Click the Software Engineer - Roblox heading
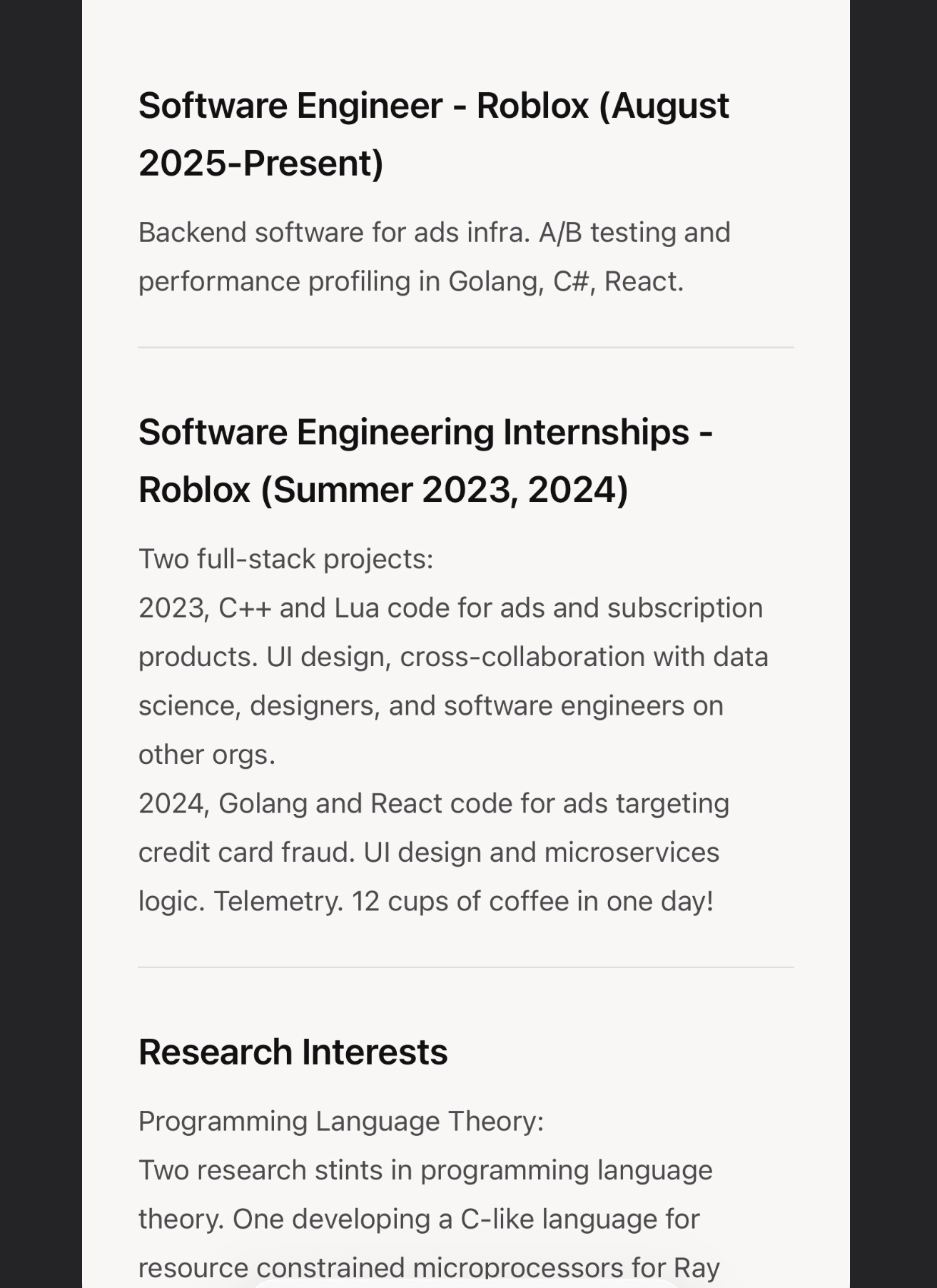The image size is (937, 1288). point(434,134)
